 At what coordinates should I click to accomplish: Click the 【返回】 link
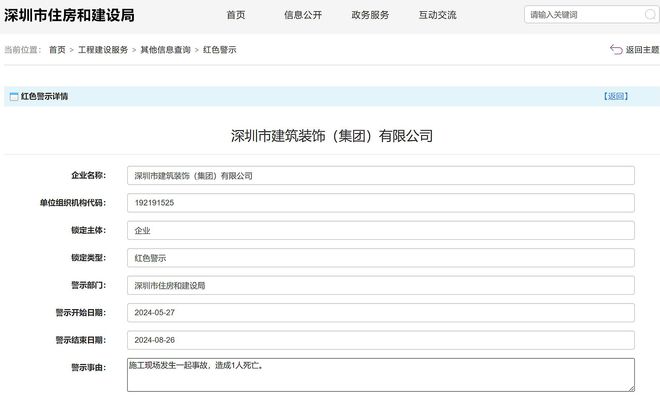point(616,96)
